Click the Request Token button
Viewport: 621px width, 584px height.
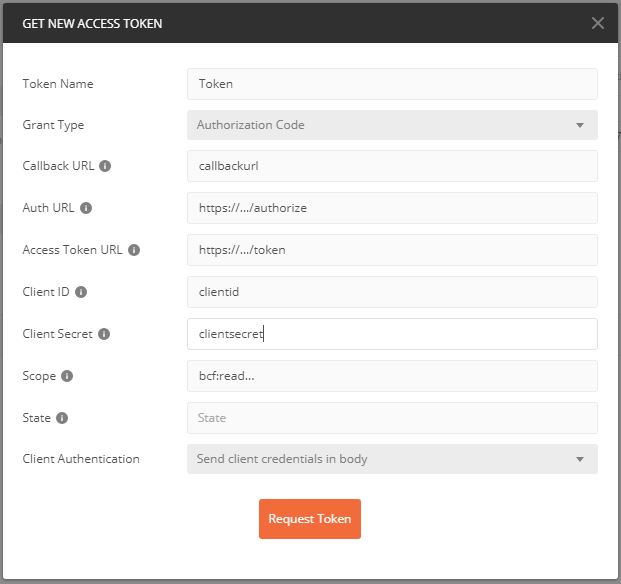pyautogui.click(x=310, y=519)
